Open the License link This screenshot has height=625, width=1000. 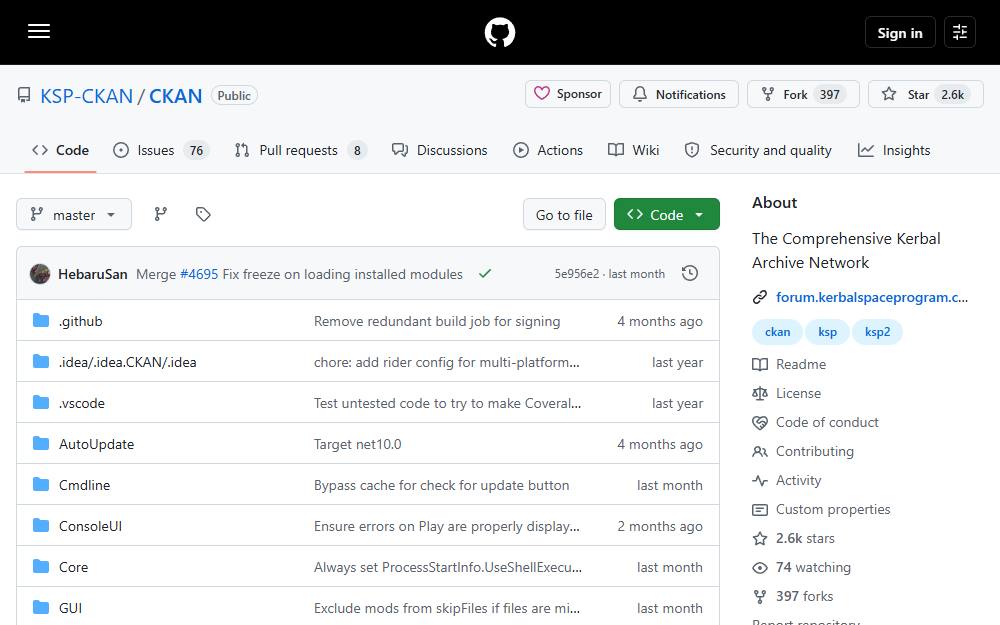(787, 393)
